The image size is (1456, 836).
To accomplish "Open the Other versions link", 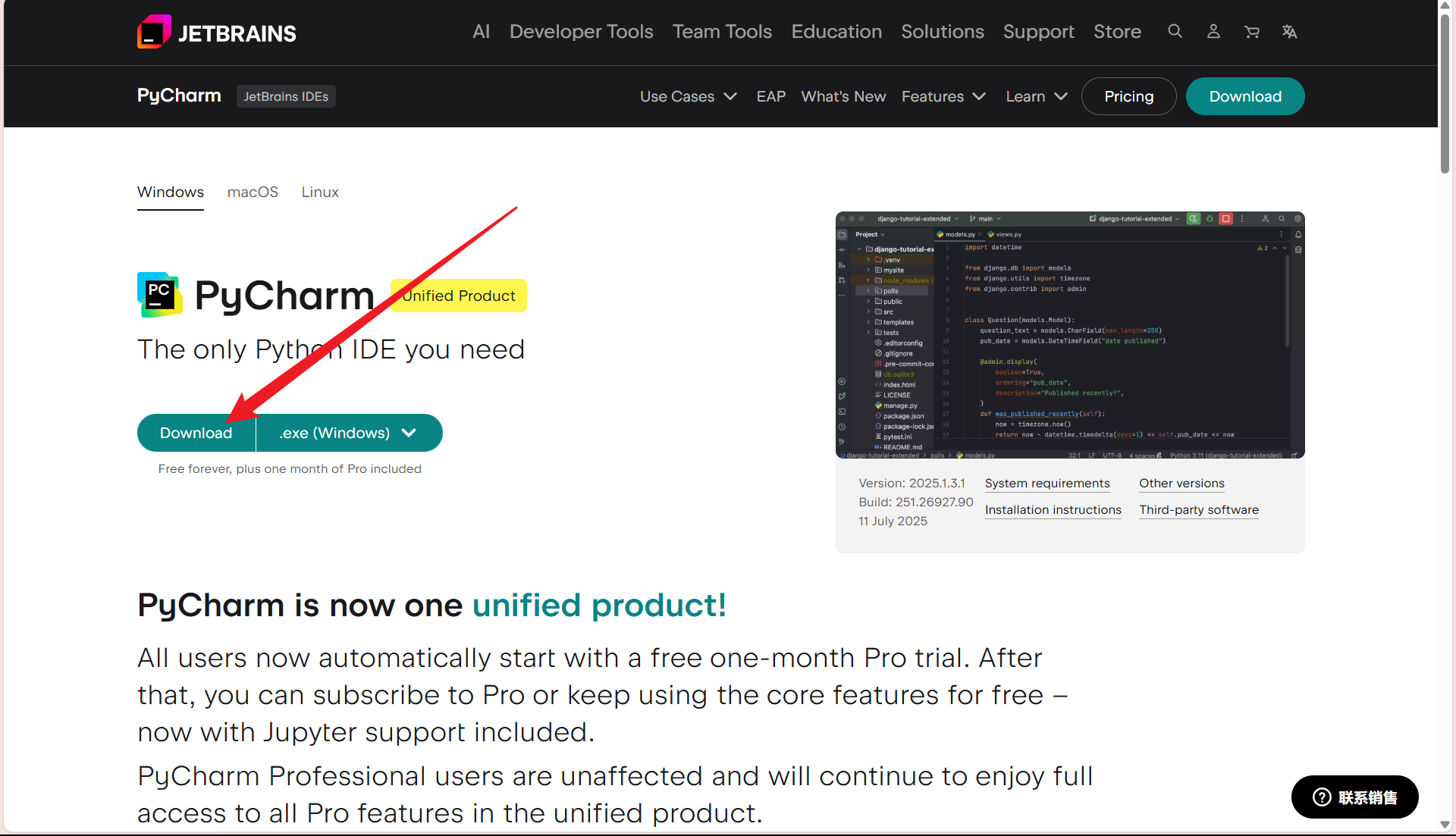I will [1181, 484].
